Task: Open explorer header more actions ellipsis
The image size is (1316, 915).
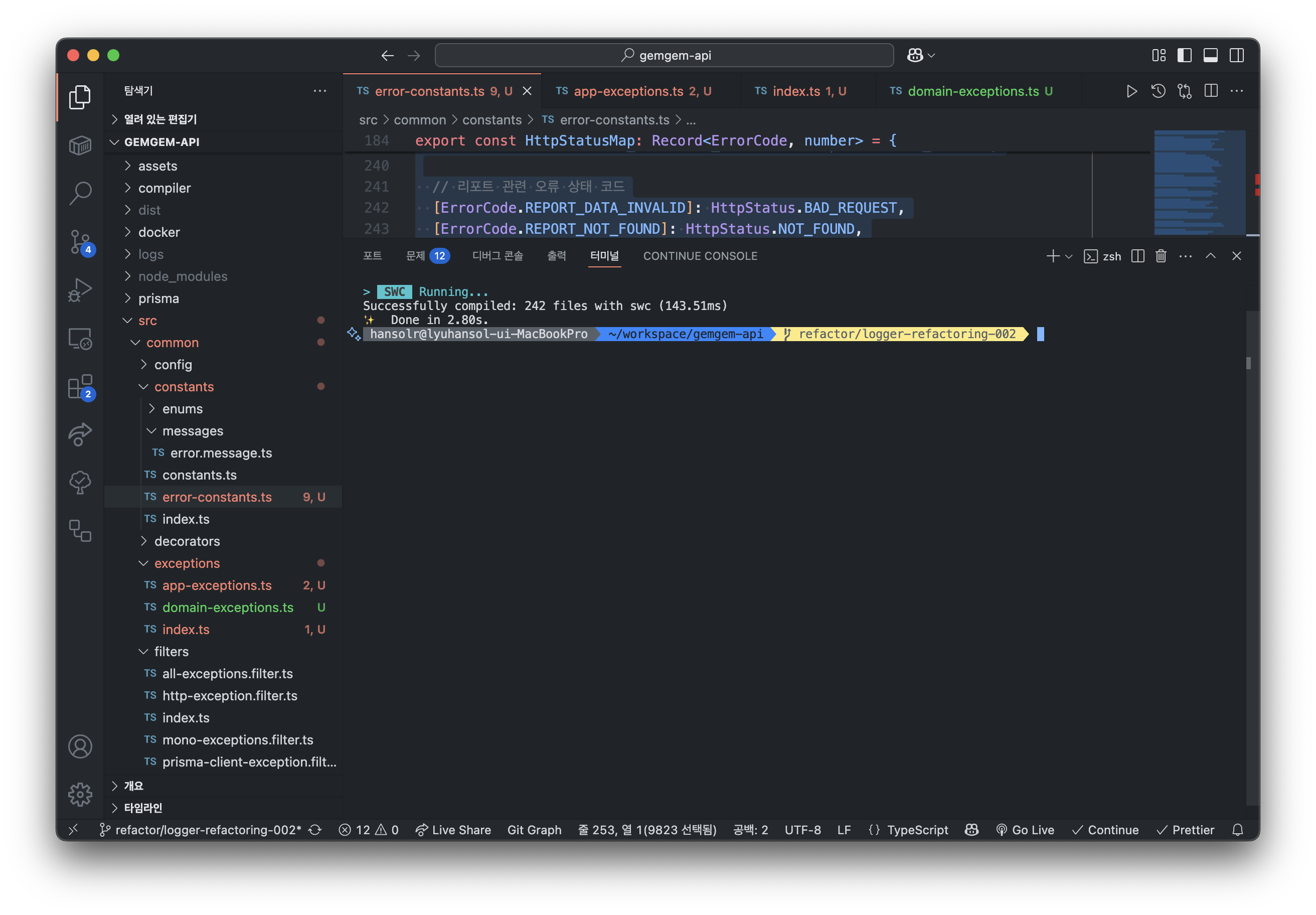Action: click(320, 91)
